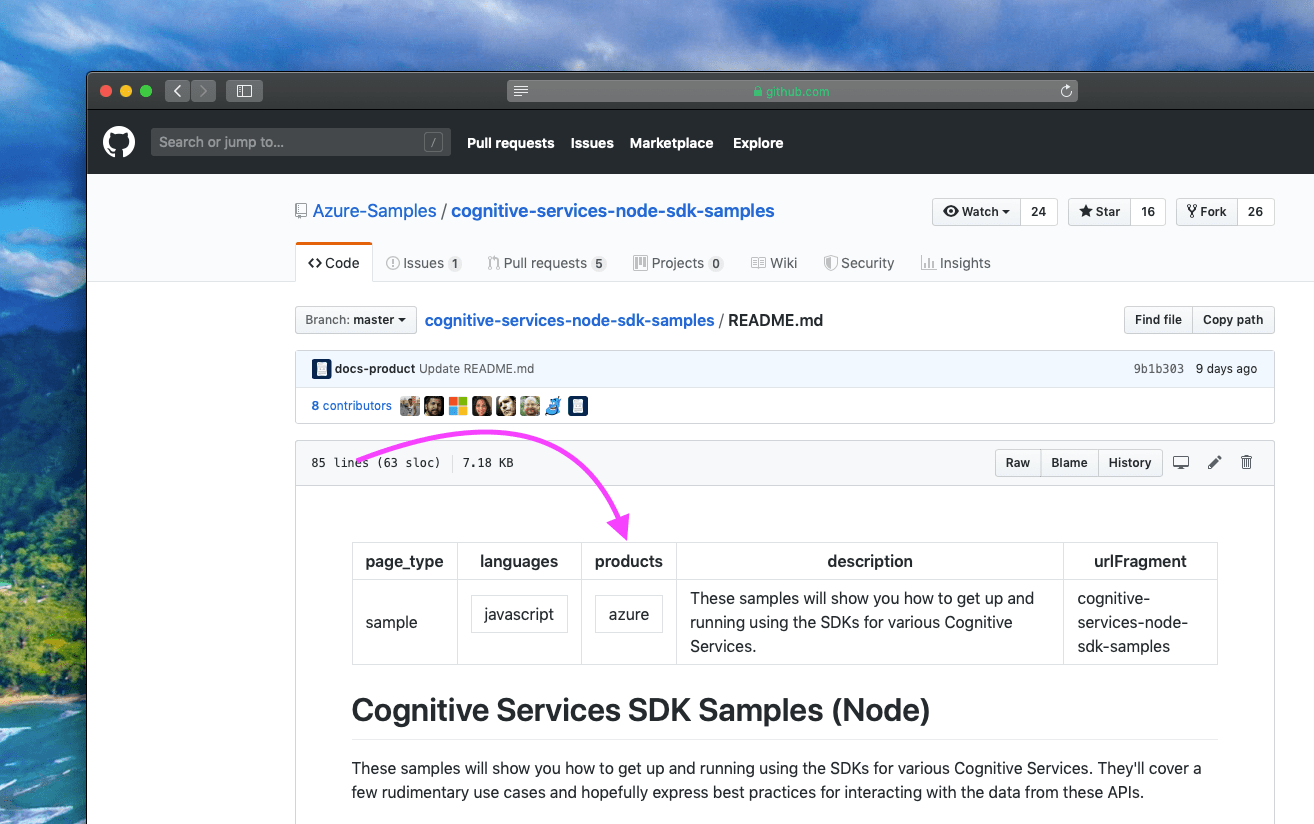Open the Wiki tab
The image size is (1314, 824).
click(774, 263)
